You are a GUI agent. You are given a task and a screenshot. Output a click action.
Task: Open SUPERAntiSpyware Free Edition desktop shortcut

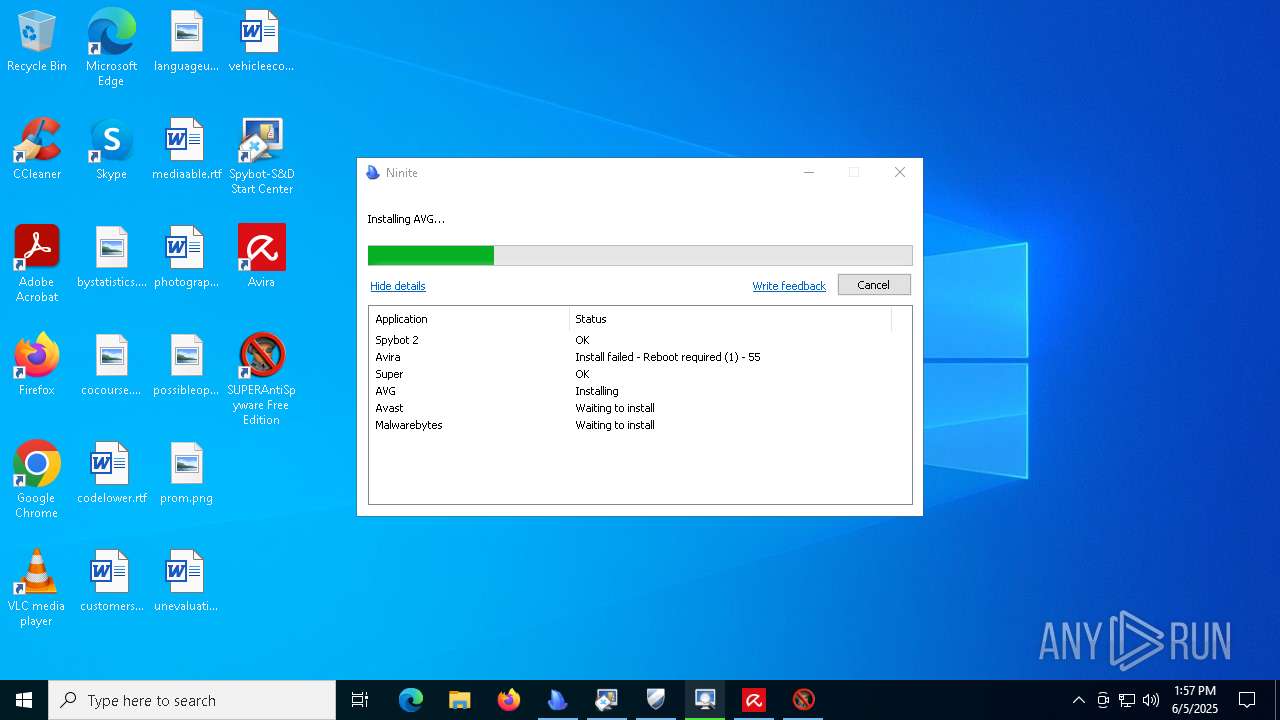261,380
